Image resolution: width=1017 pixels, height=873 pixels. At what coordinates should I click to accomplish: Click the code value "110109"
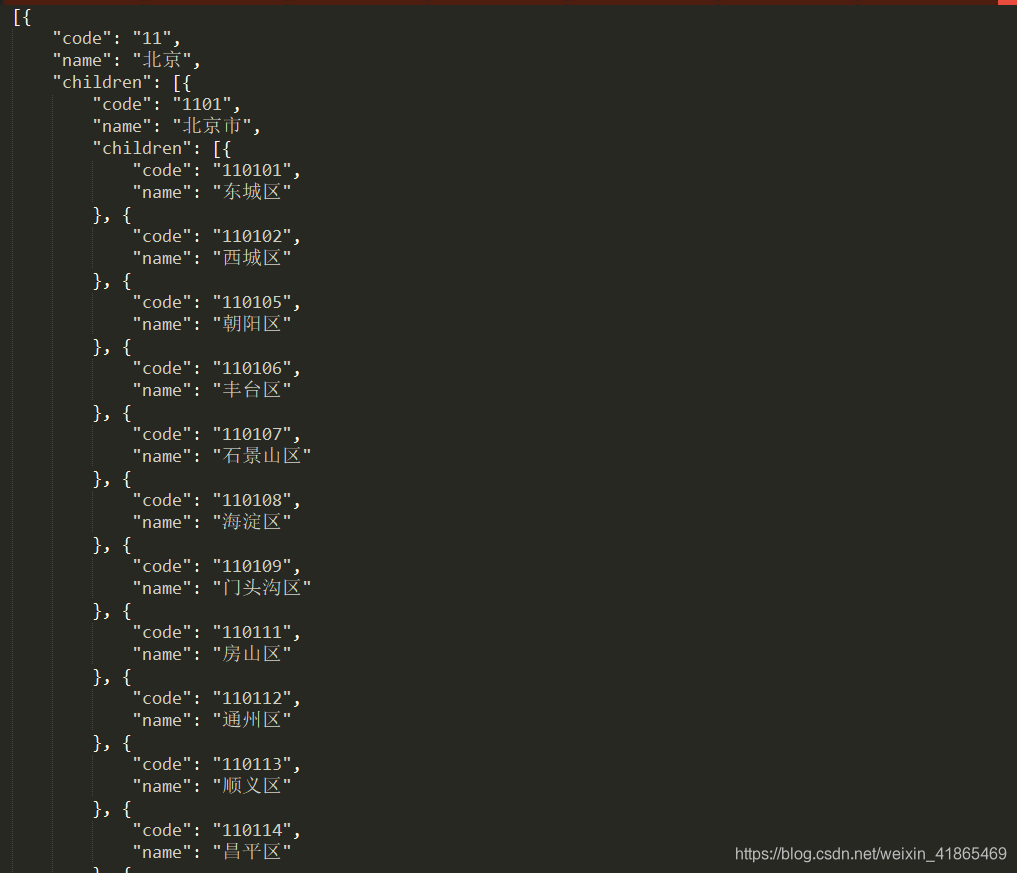tap(252, 567)
